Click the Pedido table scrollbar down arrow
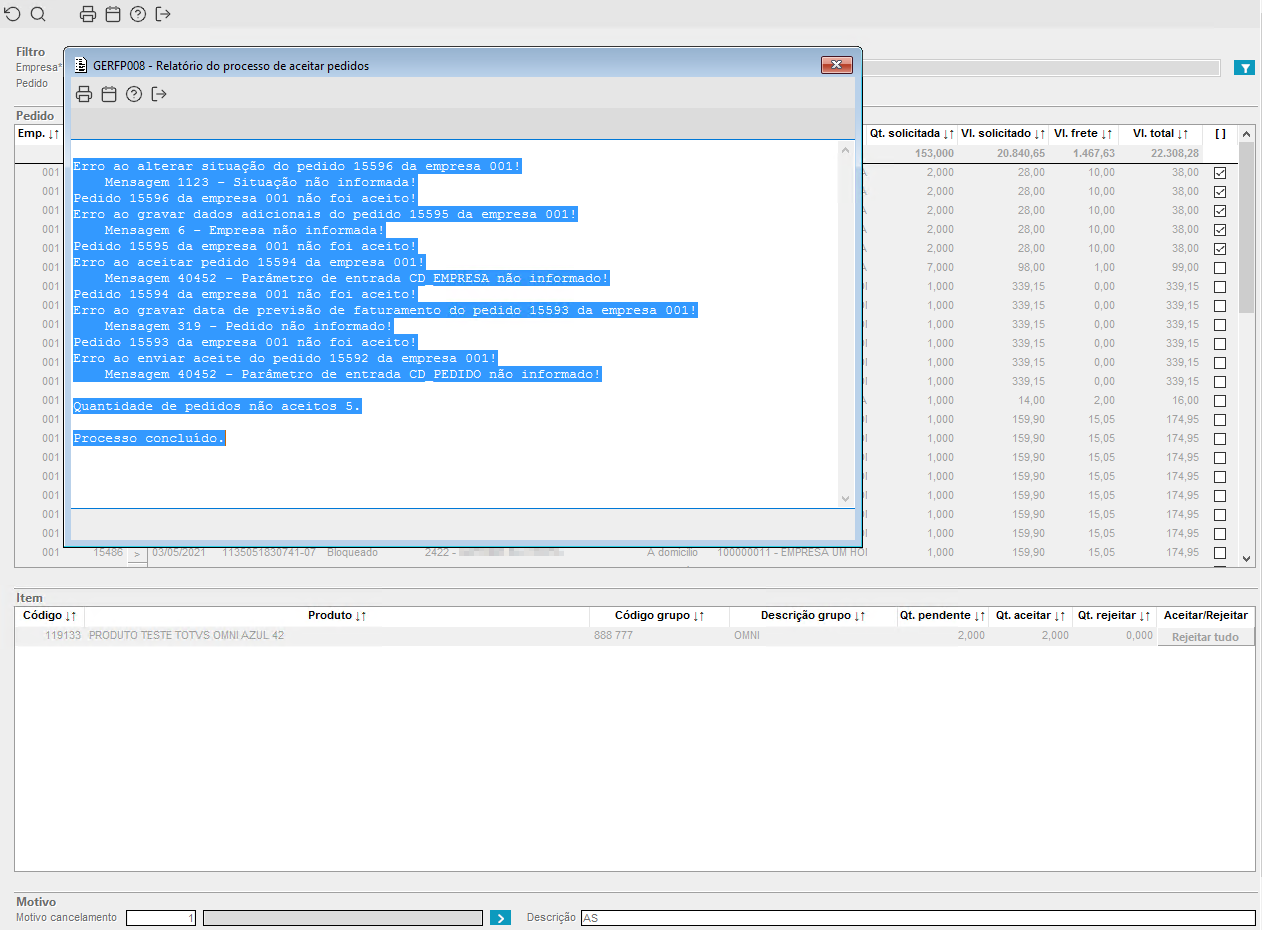This screenshot has width=1262, height=930. click(x=1246, y=559)
